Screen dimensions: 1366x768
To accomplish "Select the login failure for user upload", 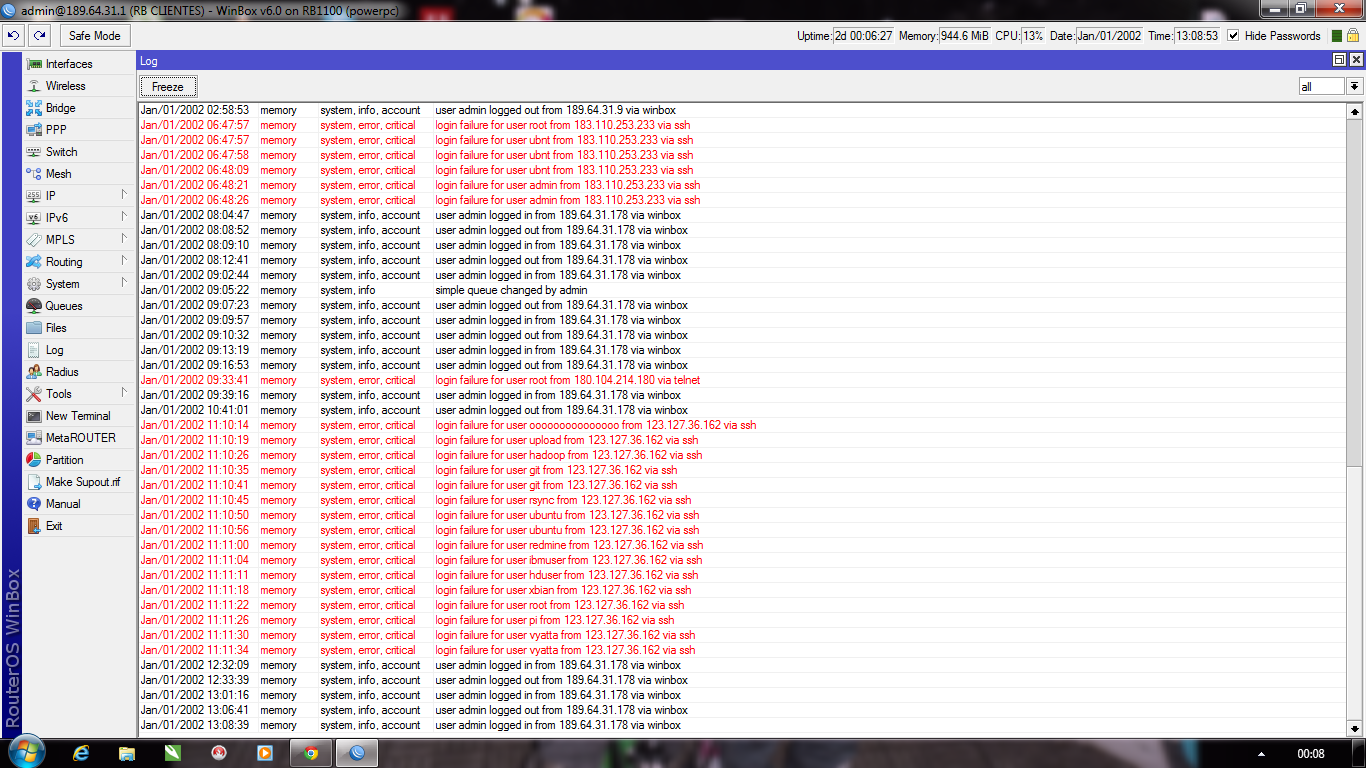I will pos(742,440).
